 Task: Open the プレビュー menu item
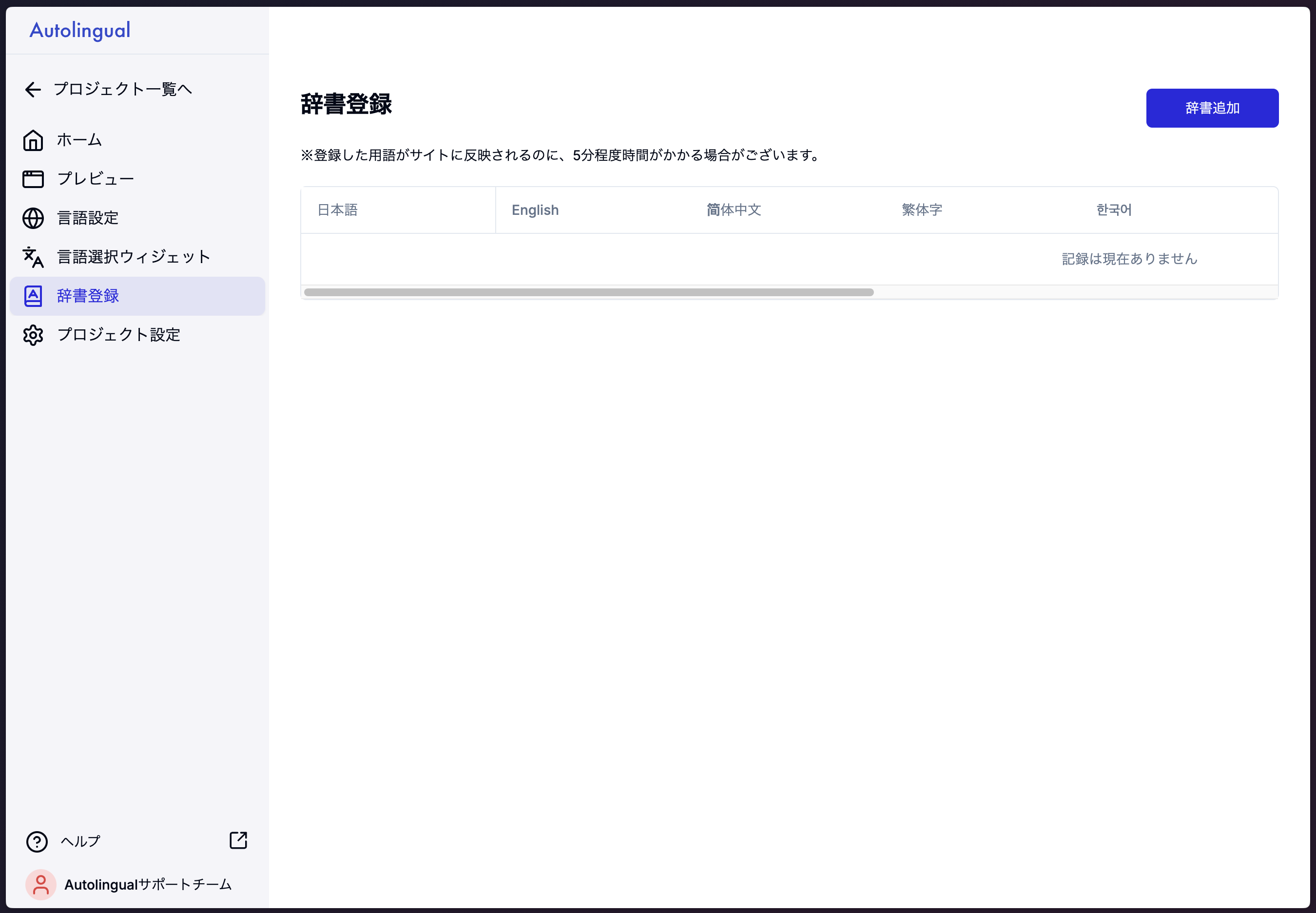(137, 179)
